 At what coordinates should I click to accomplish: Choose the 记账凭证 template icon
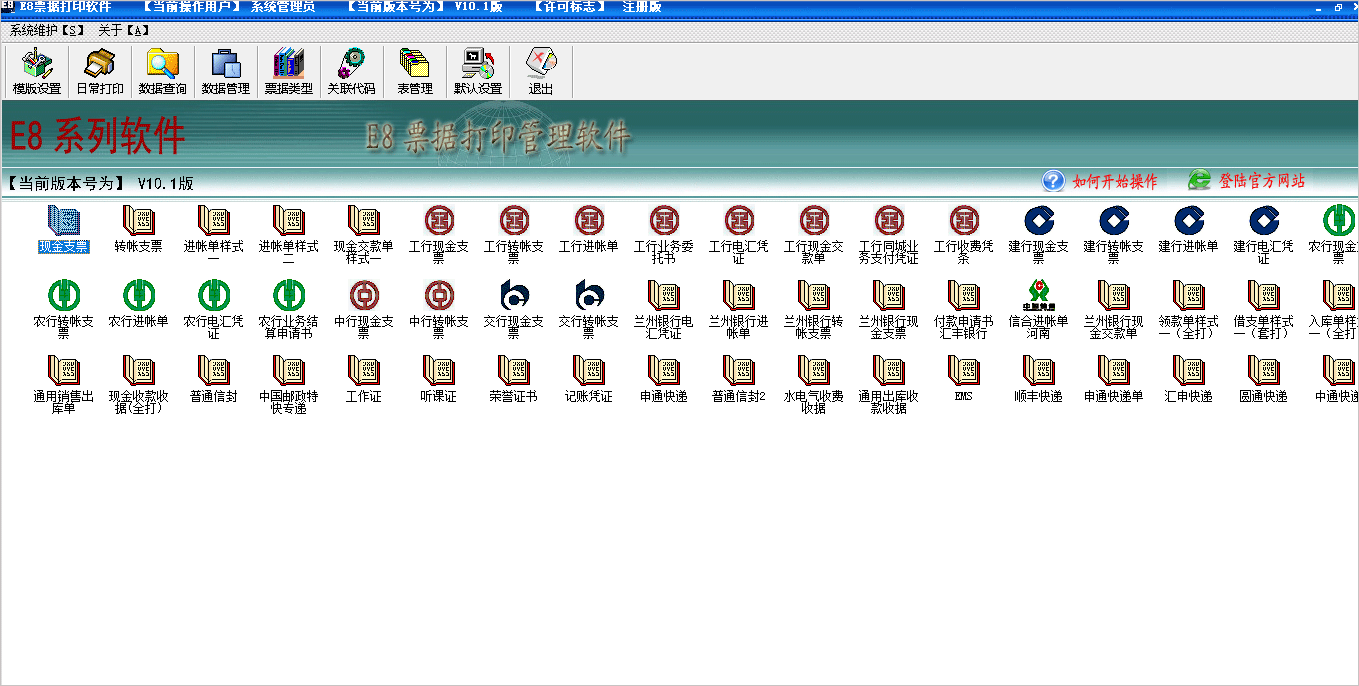click(x=588, y=379)
